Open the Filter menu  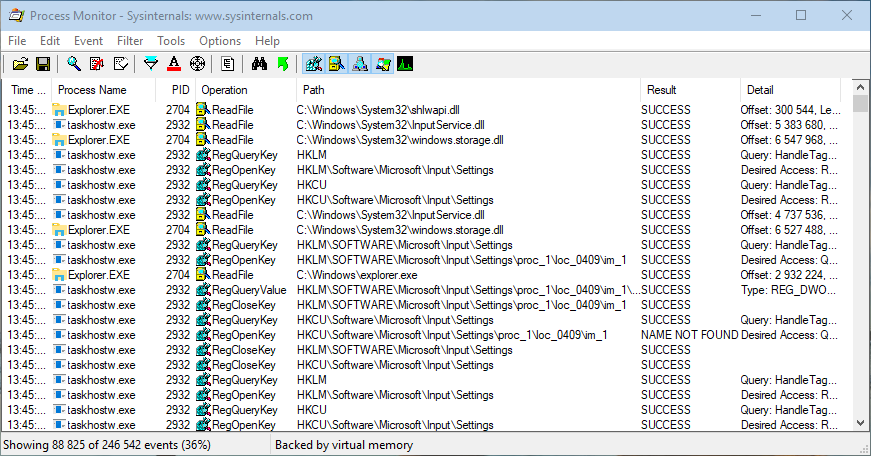[130, 41]
